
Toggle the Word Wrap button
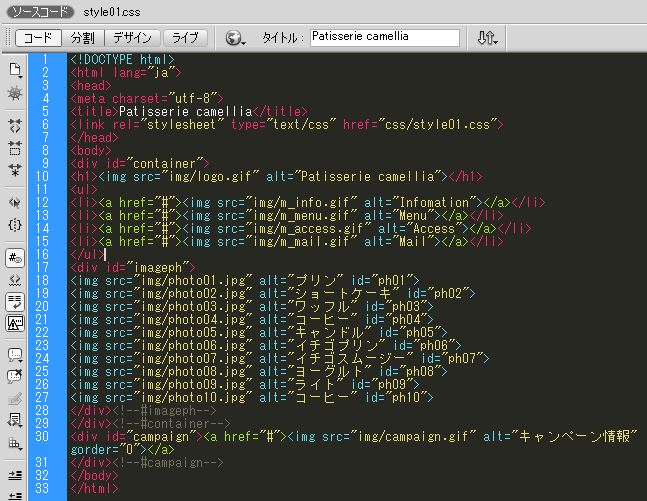coord(15,302)
